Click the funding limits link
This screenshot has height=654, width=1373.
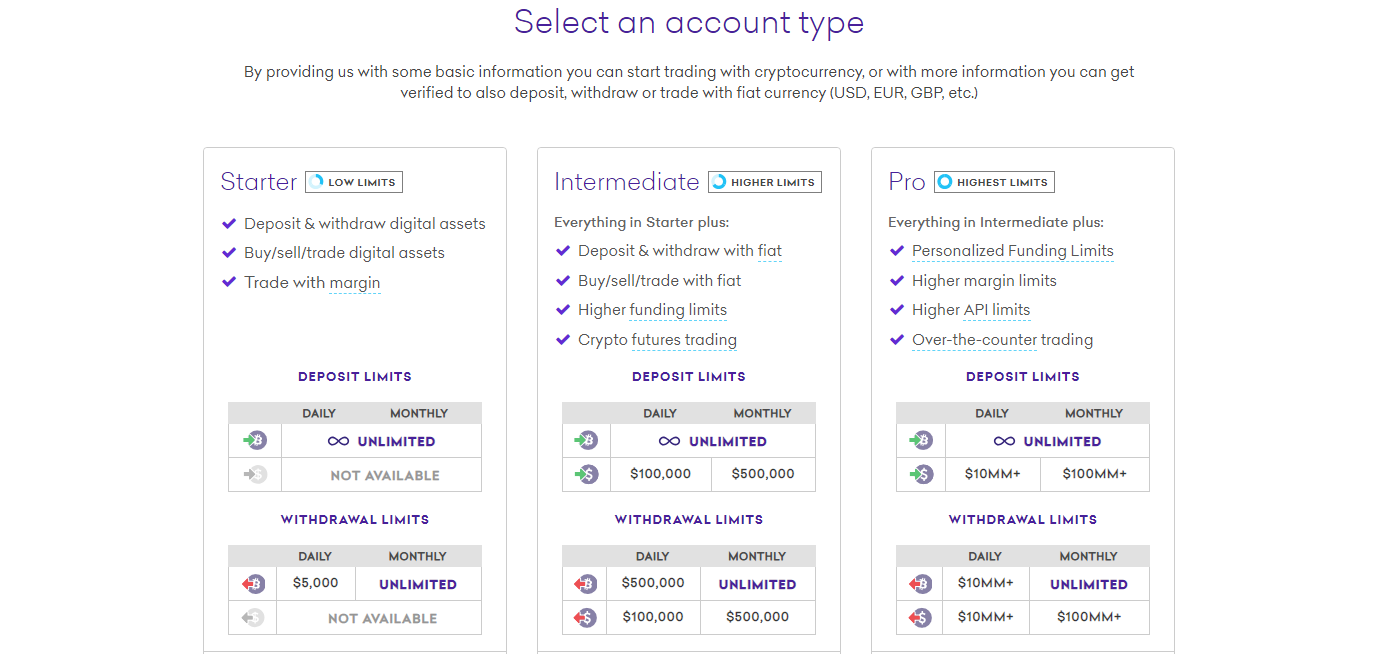tap(678, 310)
